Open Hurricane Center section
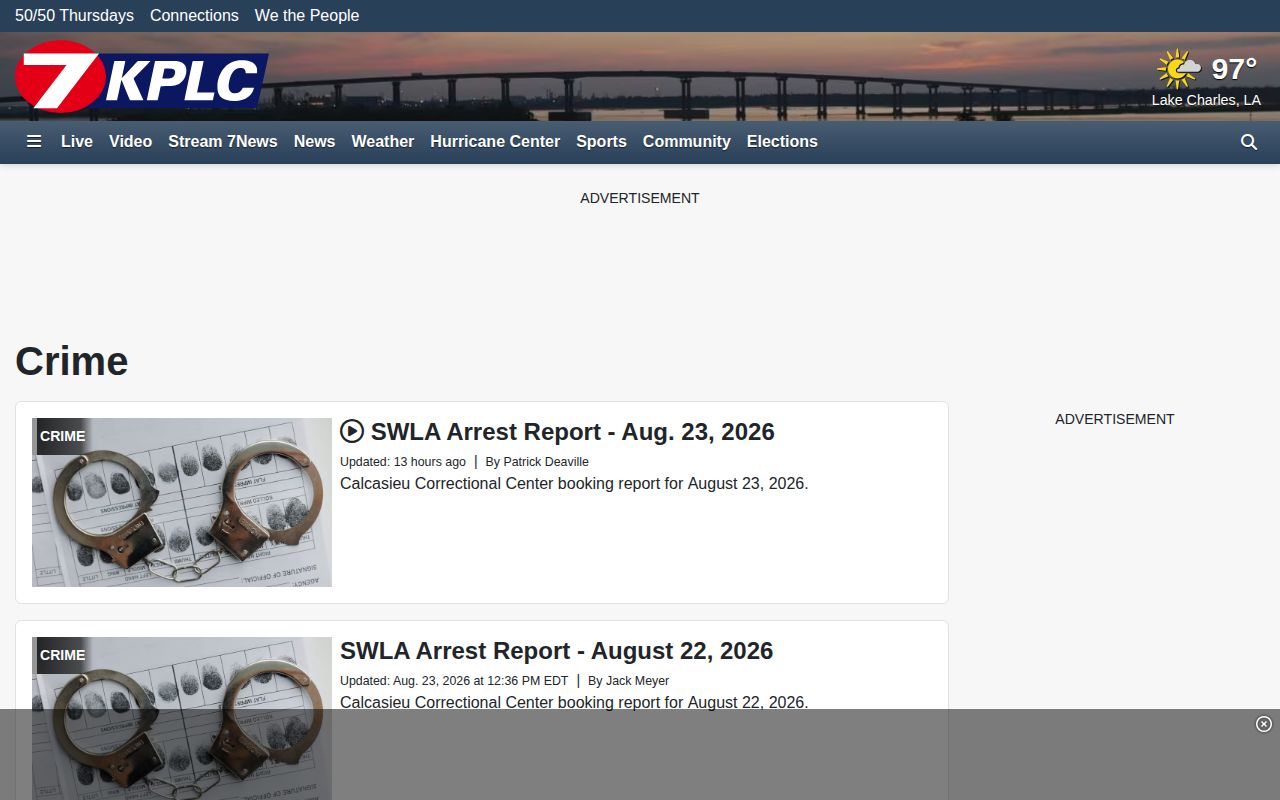The width and height of the screenshot is (1280, 800). [x=495, y=142]
